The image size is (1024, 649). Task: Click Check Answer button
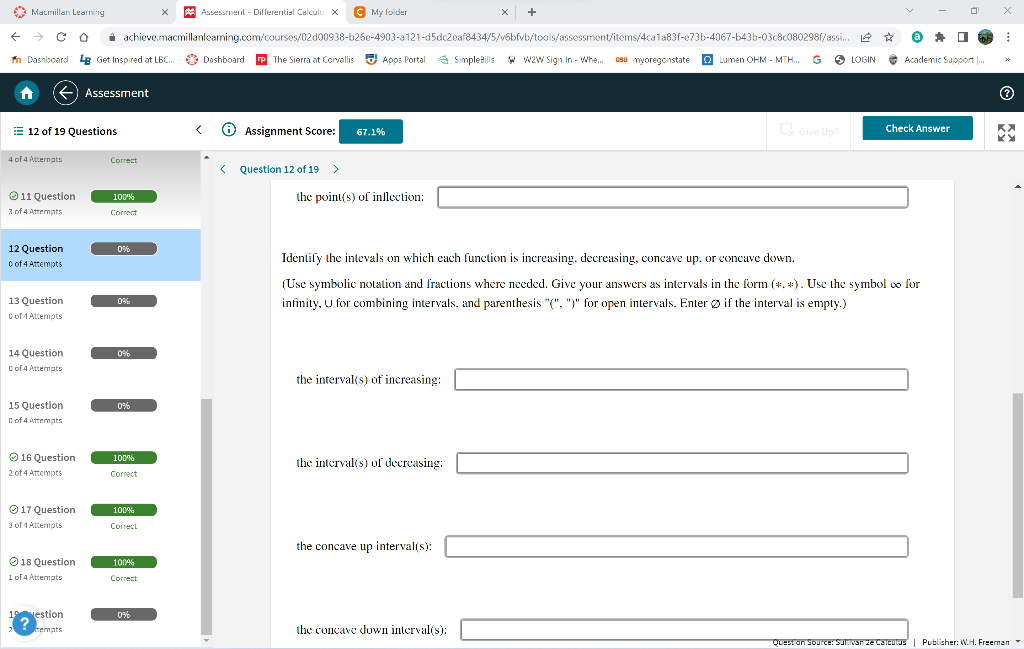[917, 128]
